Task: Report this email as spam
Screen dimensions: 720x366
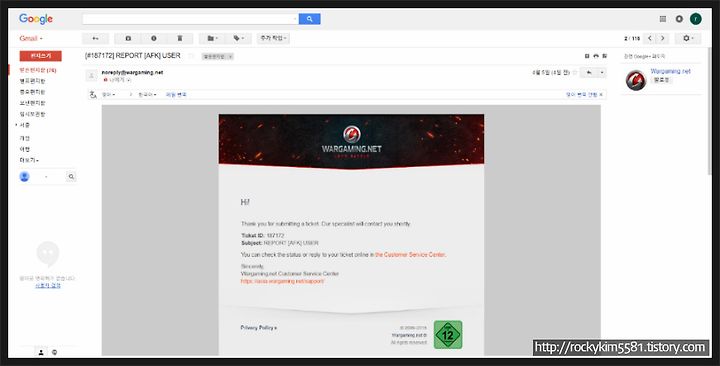Action: tap(154, 39)
